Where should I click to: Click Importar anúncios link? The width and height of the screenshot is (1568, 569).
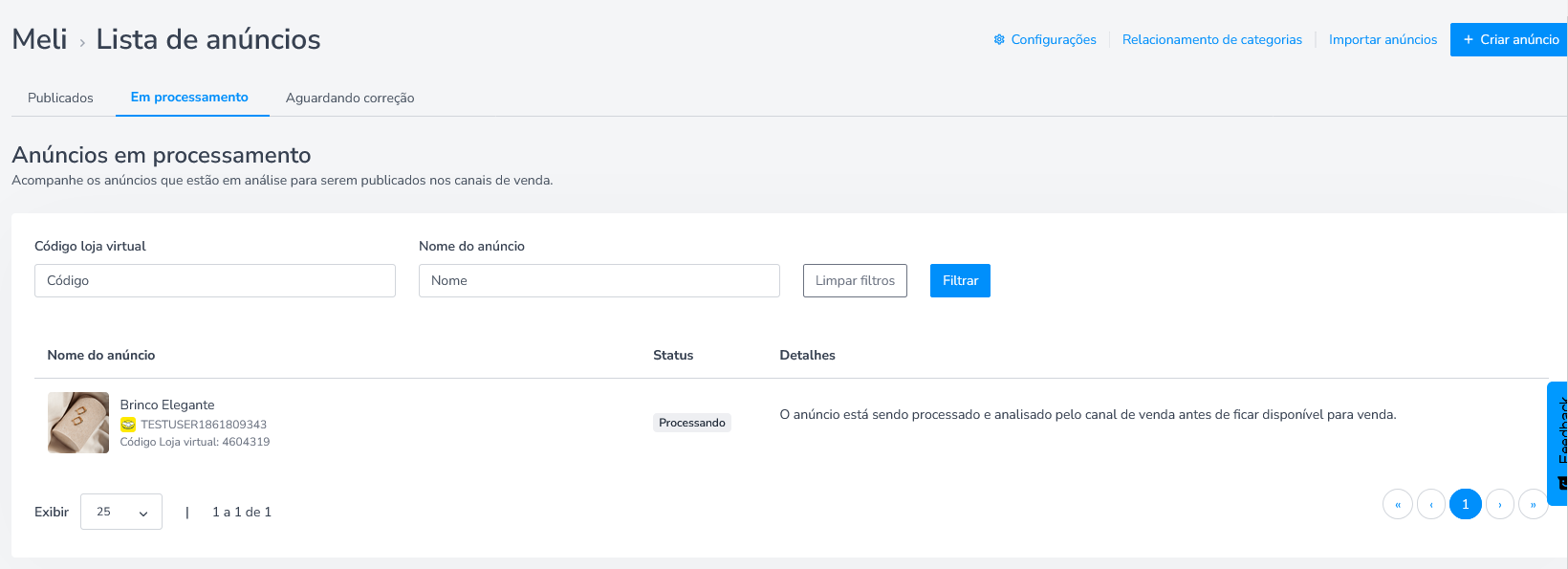click(1383, 39)
